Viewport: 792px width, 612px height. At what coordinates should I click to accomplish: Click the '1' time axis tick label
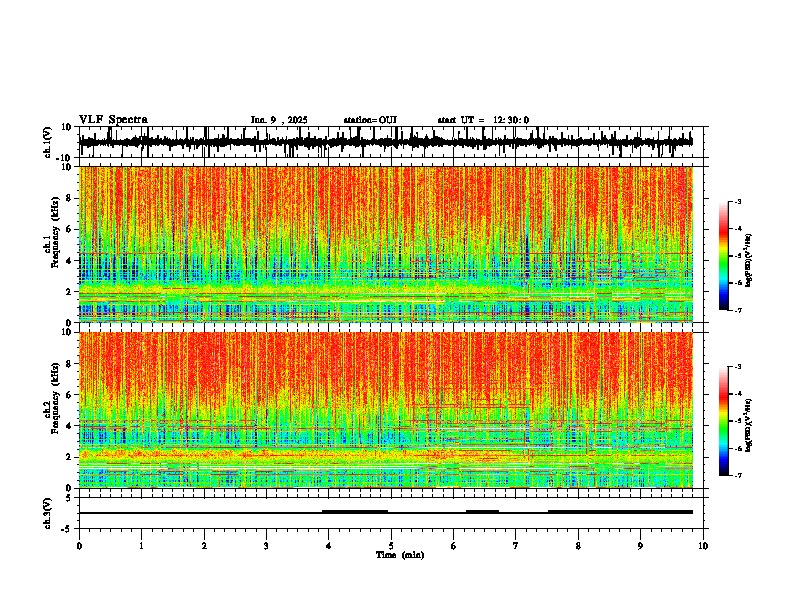(141, 546)
